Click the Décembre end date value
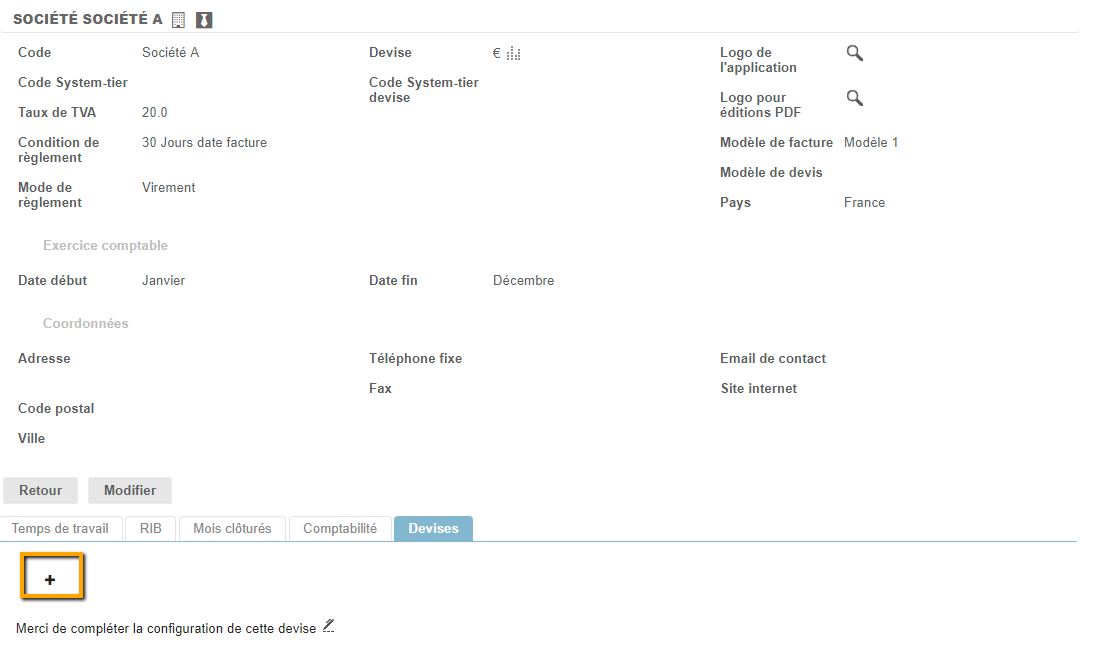The width and height of the screenshot is (1099, 652). click(523, 281)
